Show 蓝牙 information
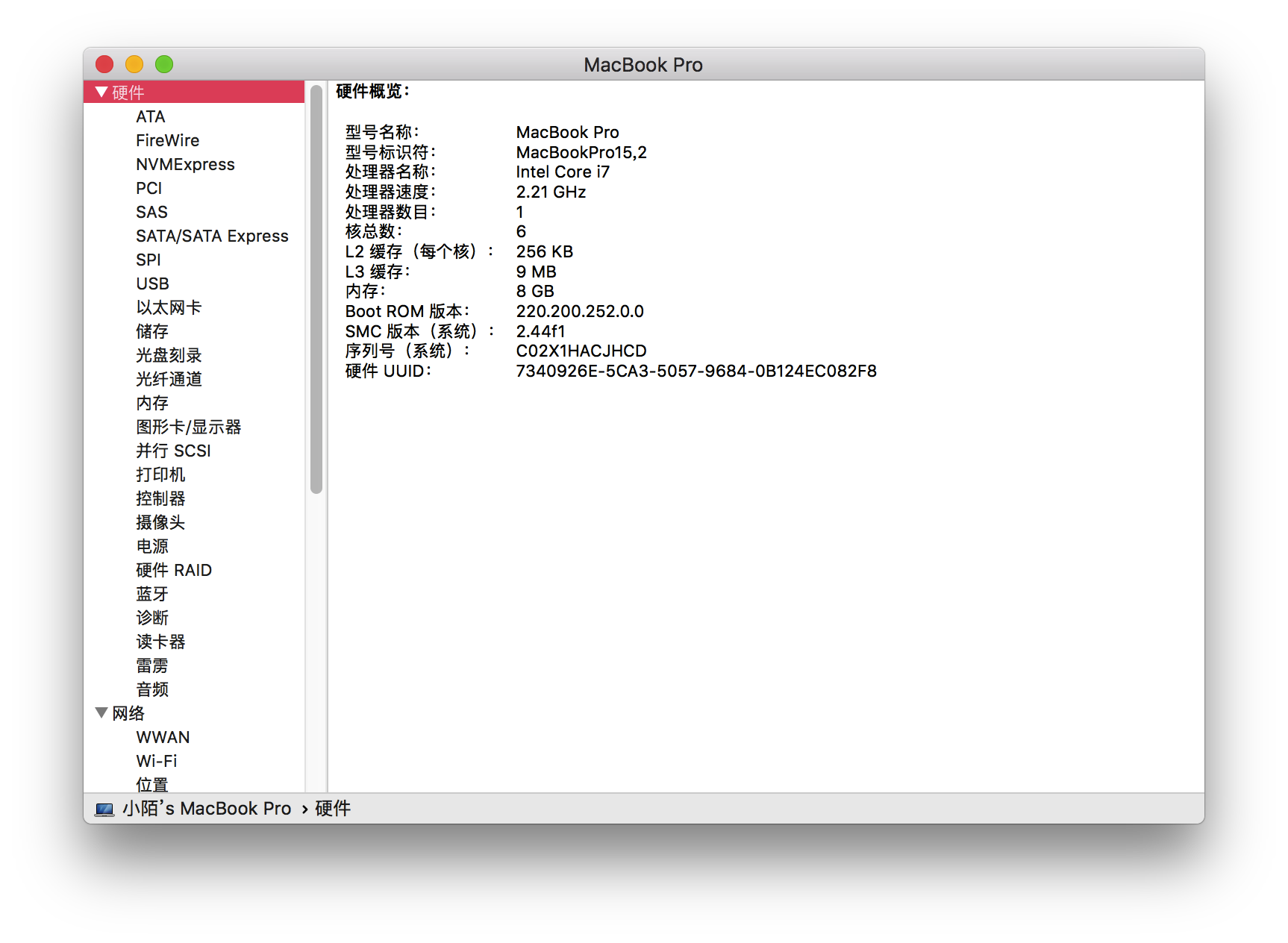The image size is (1288, 943). tap(152, 594)
